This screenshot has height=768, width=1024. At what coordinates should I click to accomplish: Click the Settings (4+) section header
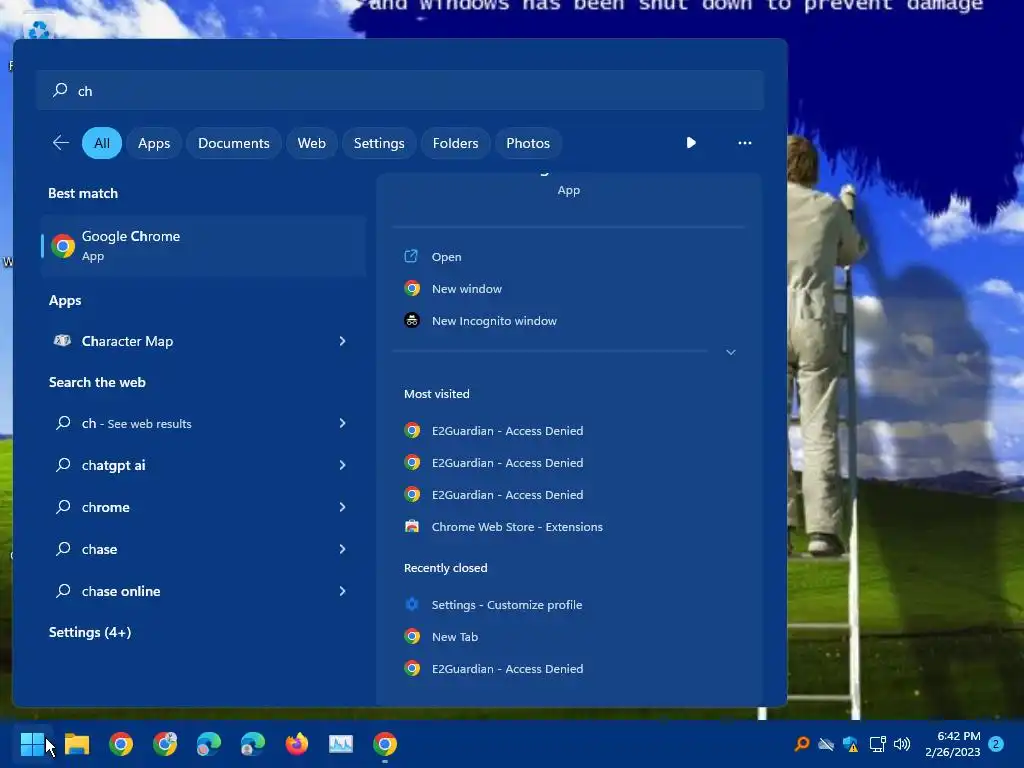(90, 632)
